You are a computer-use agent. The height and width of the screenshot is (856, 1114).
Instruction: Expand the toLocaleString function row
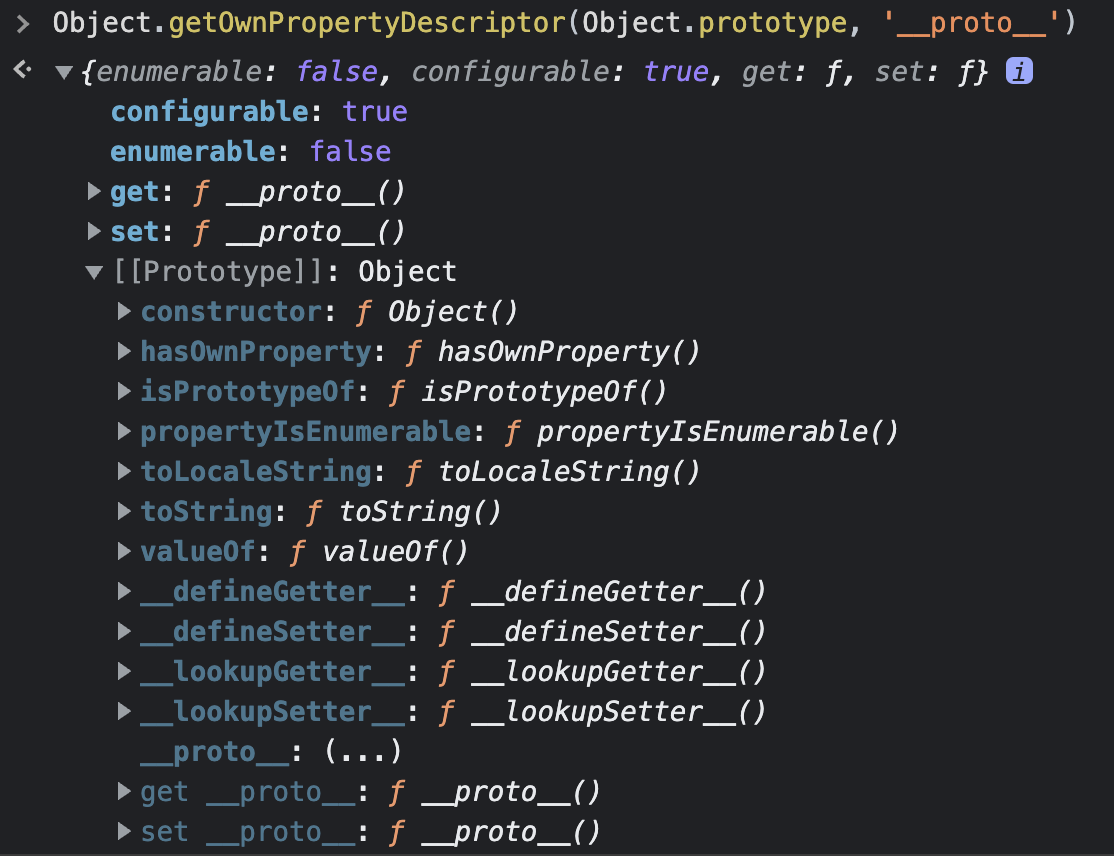(x=124, y=470)
